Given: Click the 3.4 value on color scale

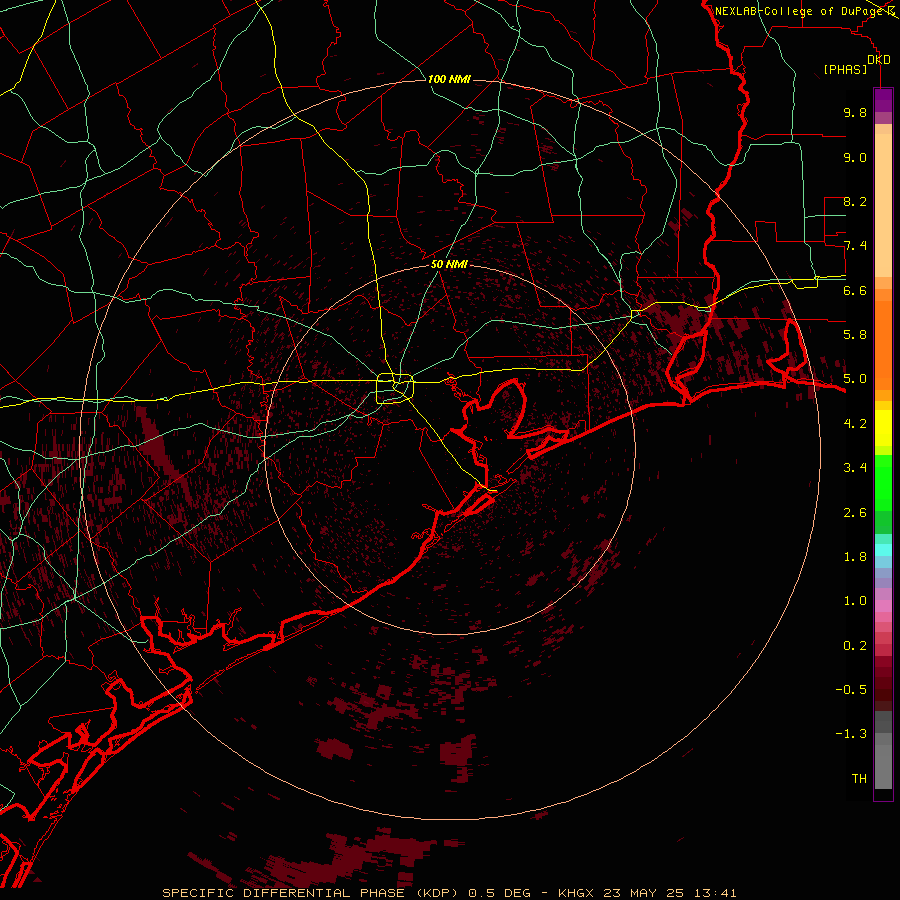Looking at the screenshot, I should (x=855, y=468).
